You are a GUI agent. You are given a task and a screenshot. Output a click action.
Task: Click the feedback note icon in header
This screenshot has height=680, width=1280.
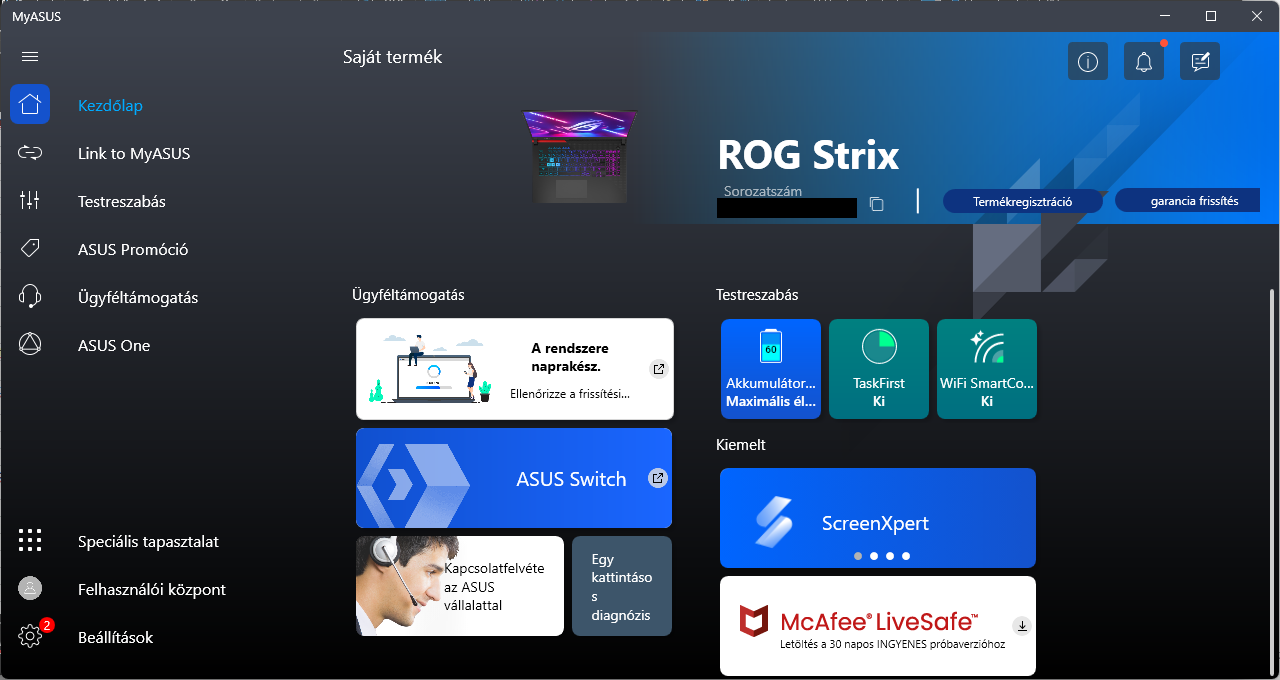click(1200, 62)
